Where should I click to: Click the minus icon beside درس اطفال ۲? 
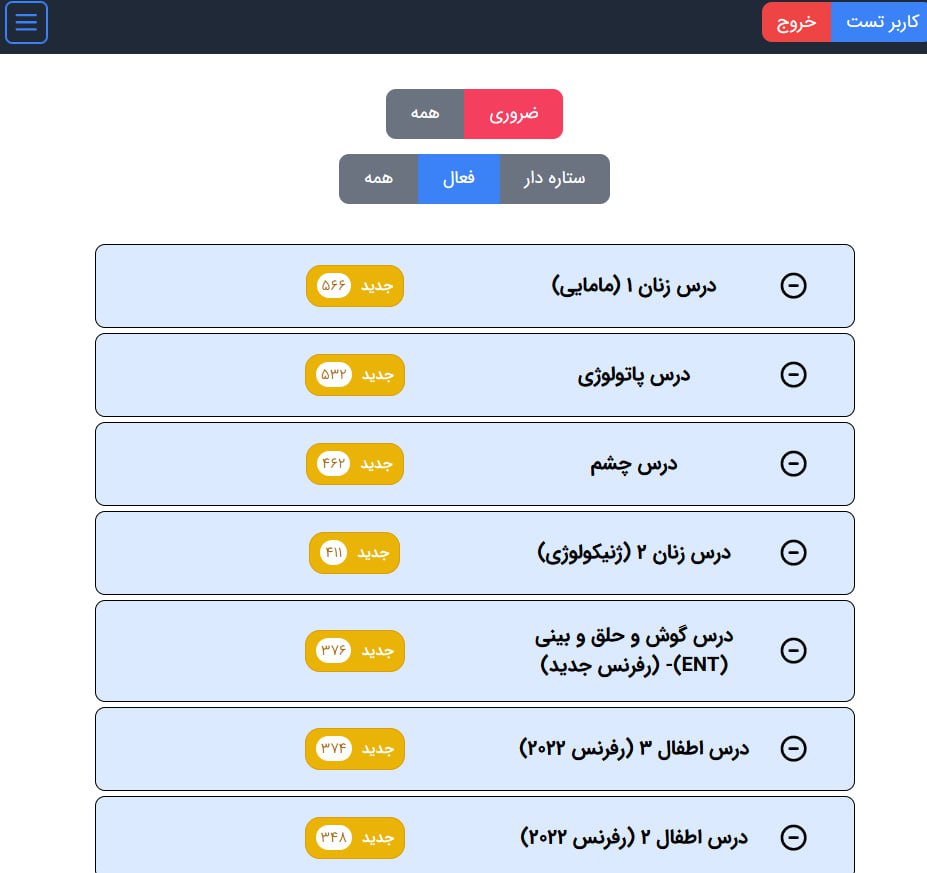[x=793, y=838]
